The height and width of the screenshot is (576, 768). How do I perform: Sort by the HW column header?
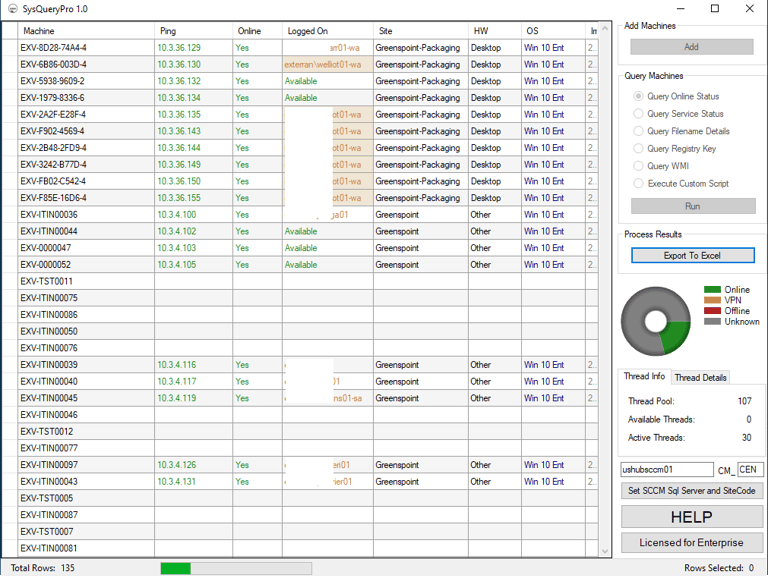[x=495, y=31]
